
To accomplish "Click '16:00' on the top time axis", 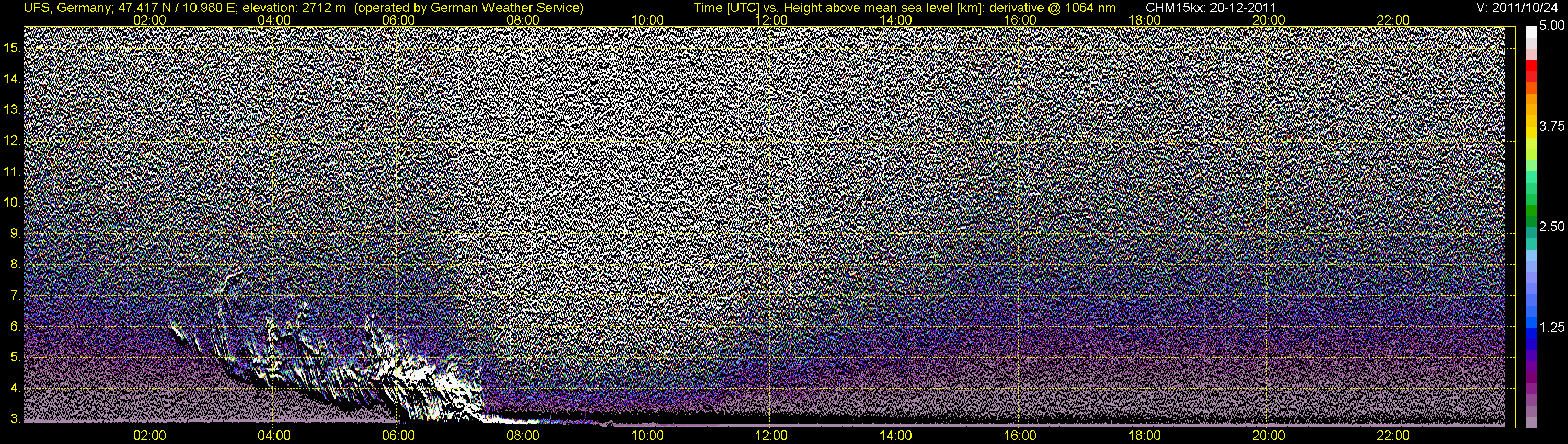I will point(1020,20).
